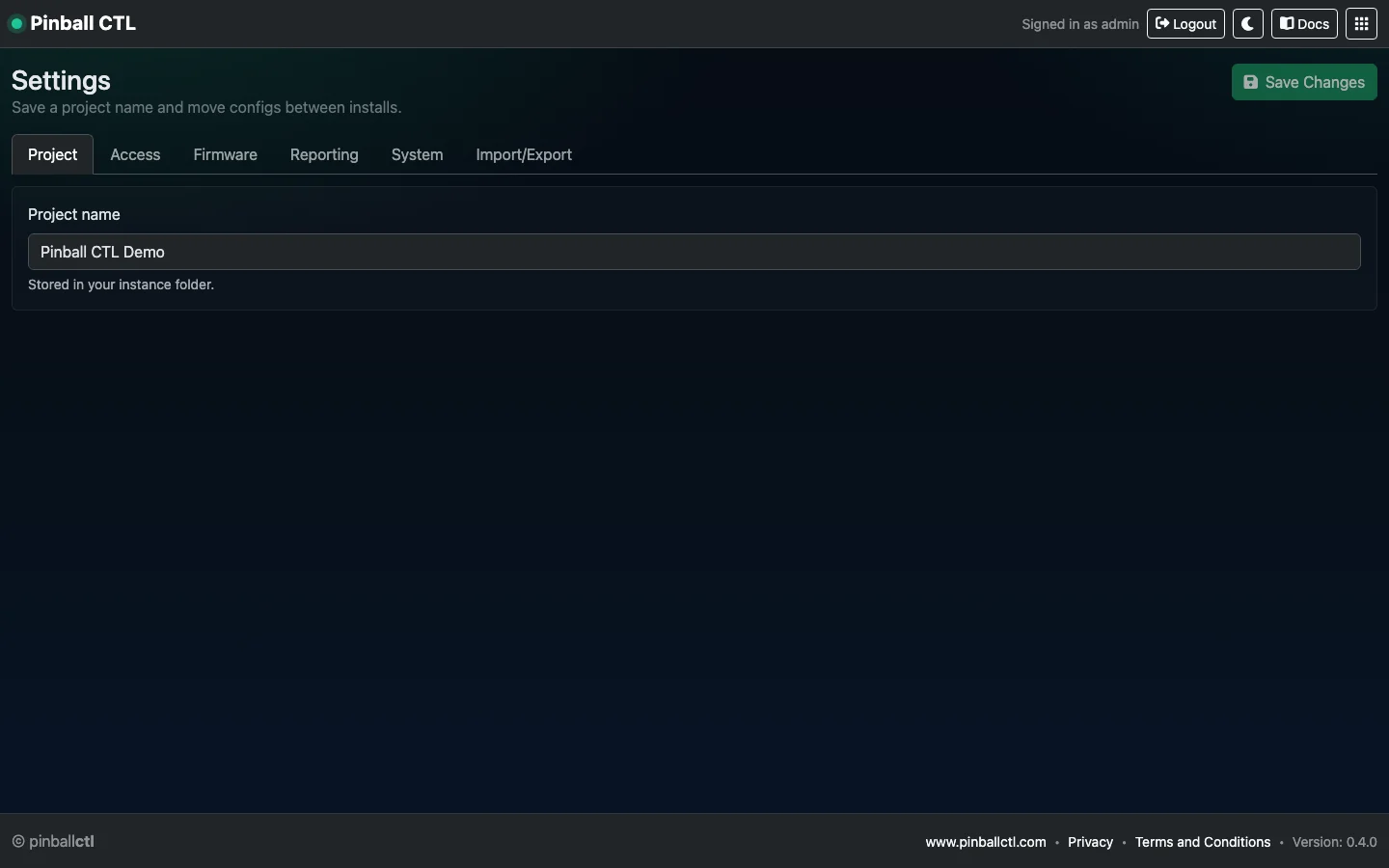Screen dimensions: 1389x868
Task: Click inside the Project name input field
Action: (693, 252)
